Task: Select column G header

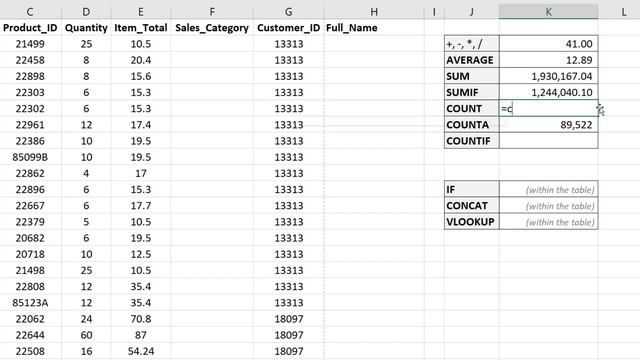Action: click(289, 12)
